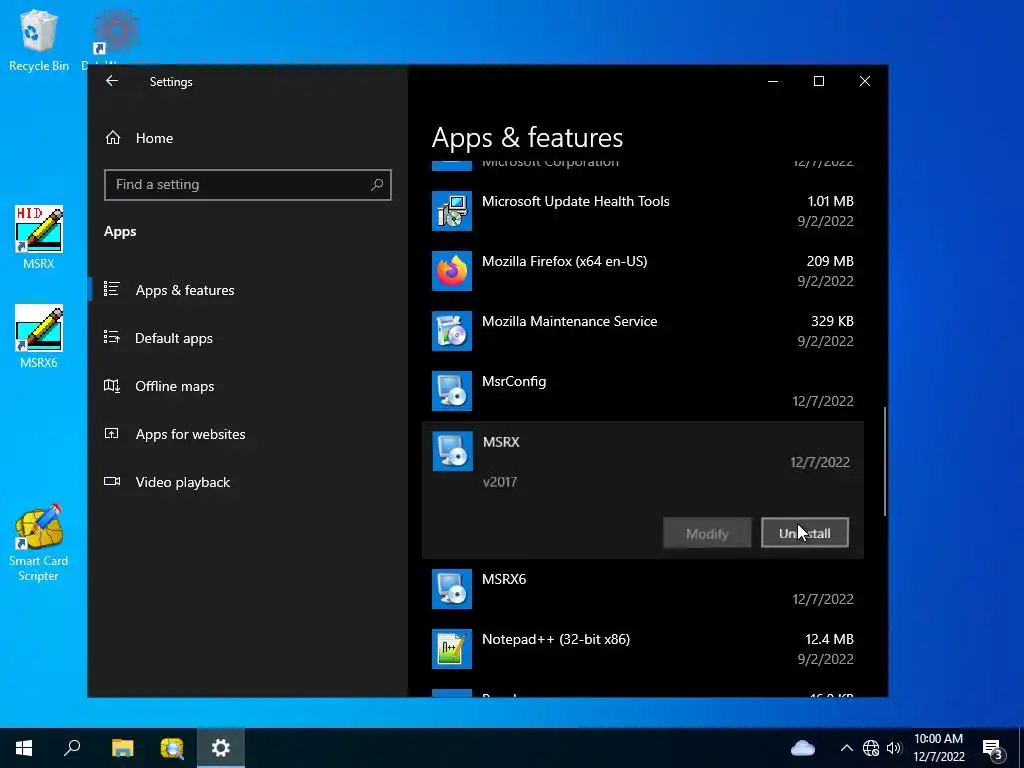Click the Video playback camera icon
1024x768 pixels.
point(112,481)
